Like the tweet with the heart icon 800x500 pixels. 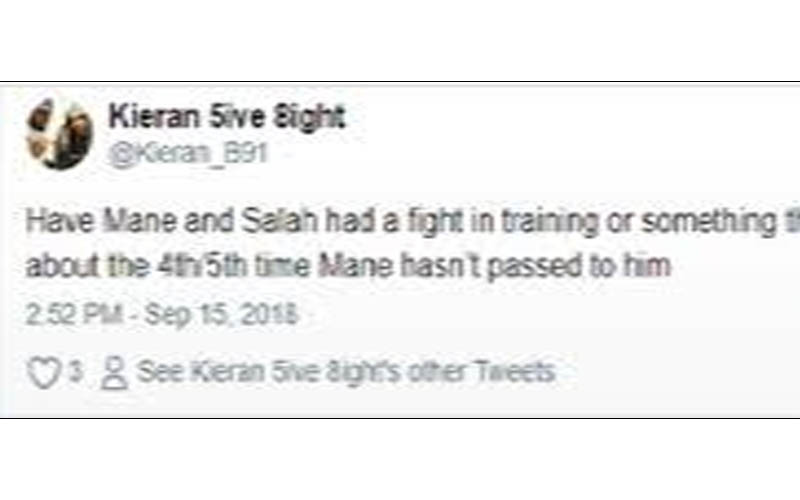(x=43, y=374)
